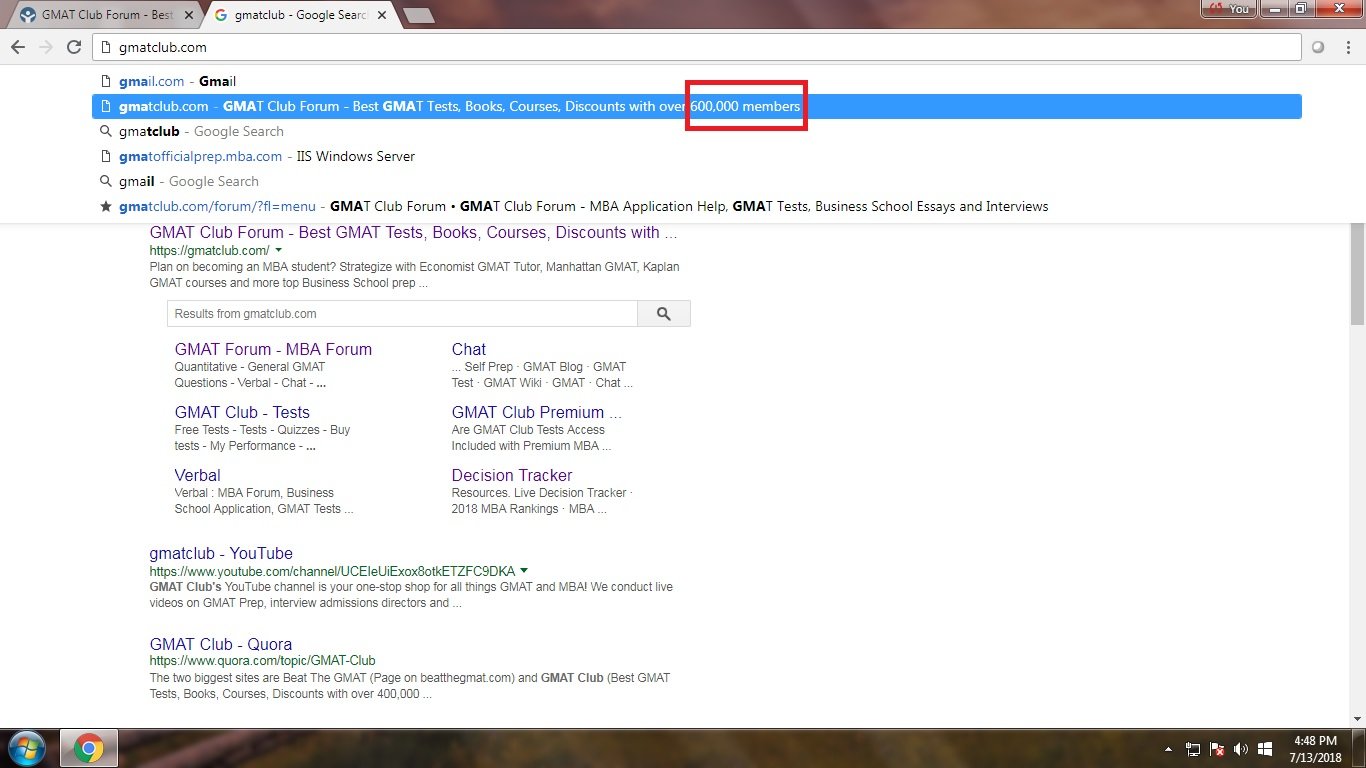
Task: Open the GMAT Club Forum search result title
Action: point(414,233)
